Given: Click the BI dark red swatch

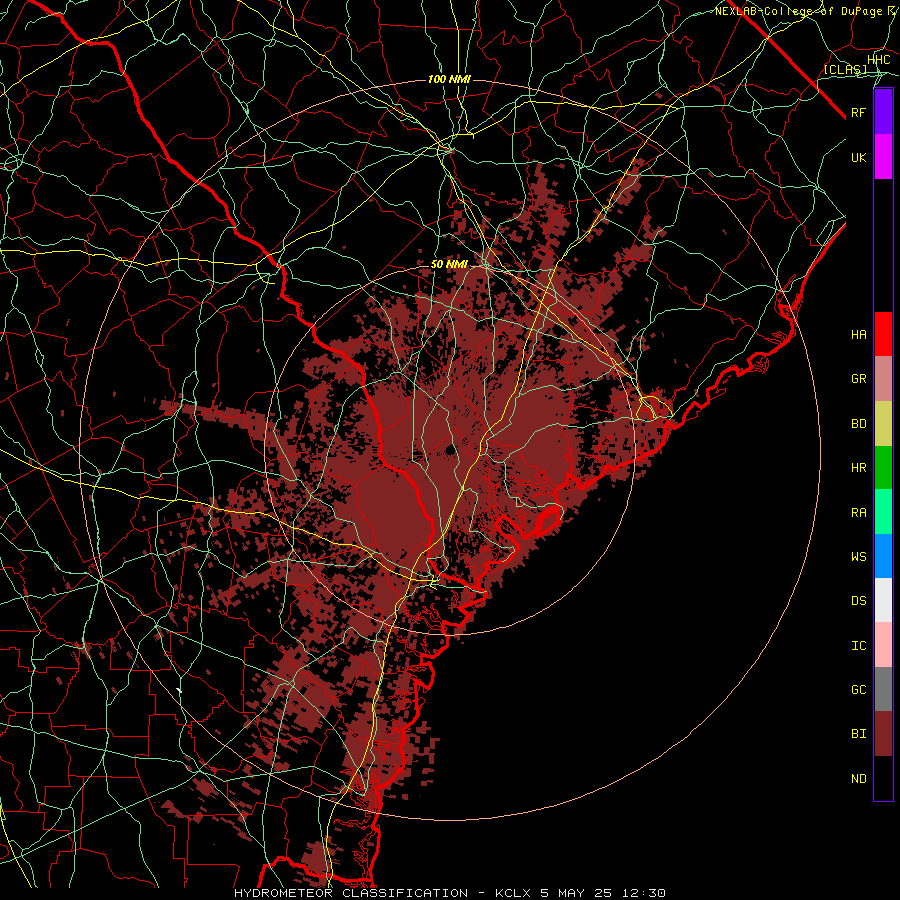Looking at the screenshot, I should point(883,734).
